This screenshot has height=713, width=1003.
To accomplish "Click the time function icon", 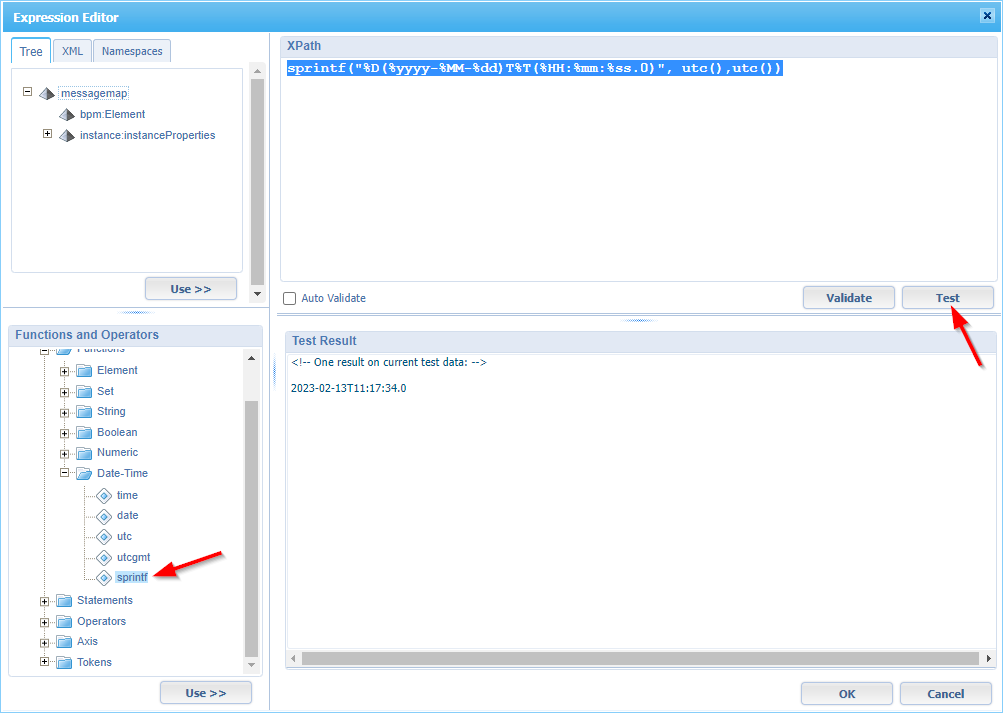I will click(x=103, y=496).
